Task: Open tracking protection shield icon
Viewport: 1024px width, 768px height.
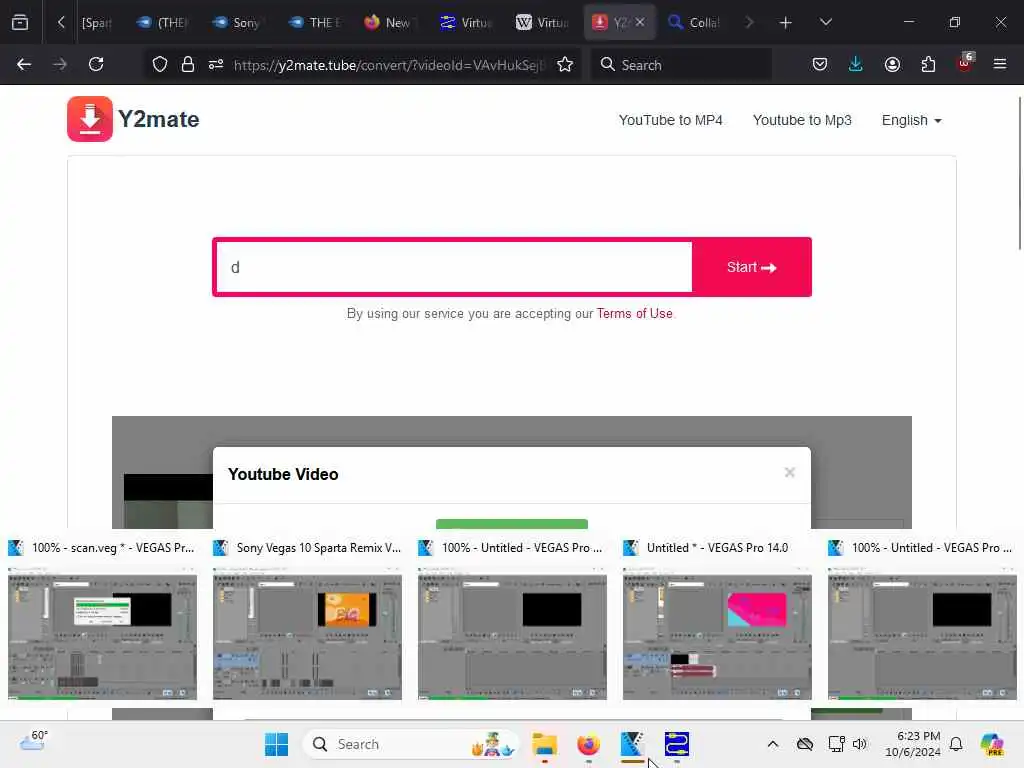Action: tap(159, 64)
